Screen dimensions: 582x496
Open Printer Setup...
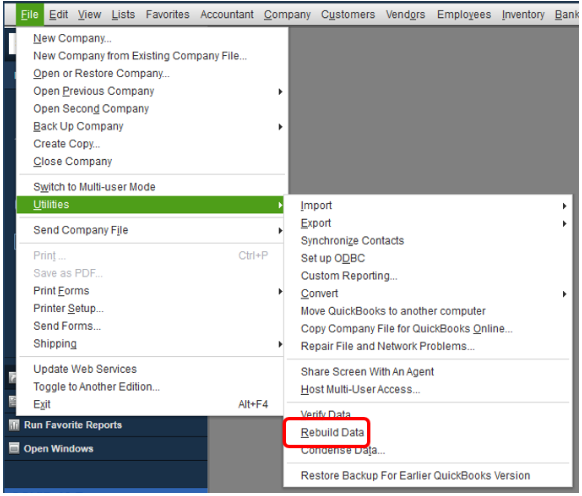(x=150, y=309)
